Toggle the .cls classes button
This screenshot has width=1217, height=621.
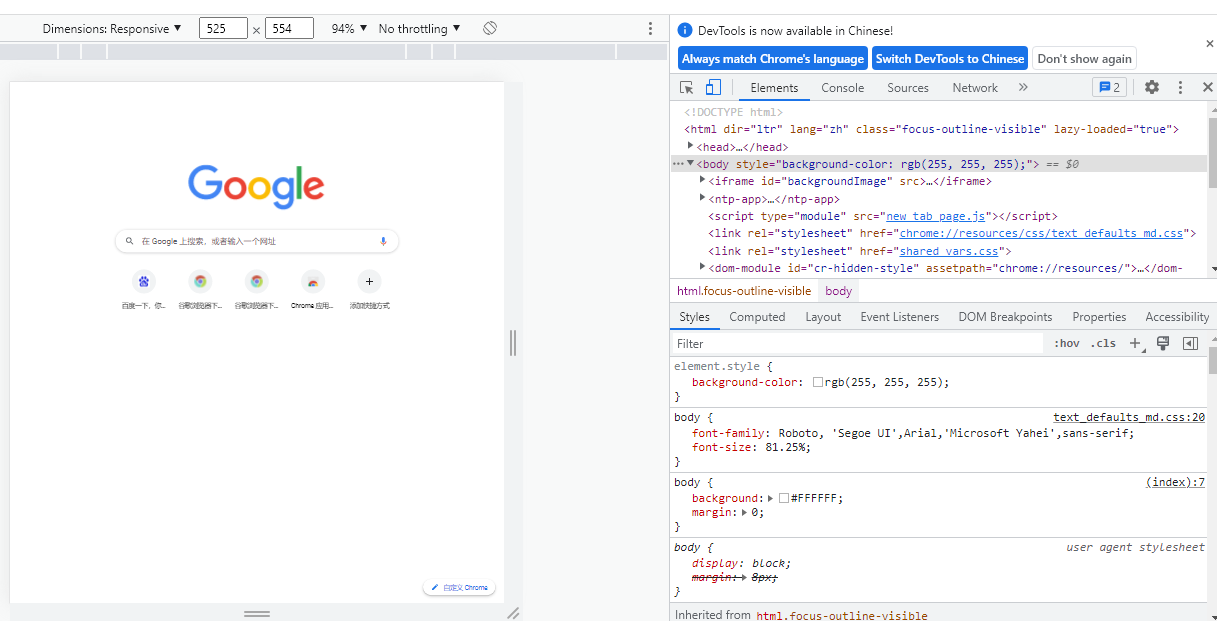point(1103,343)
